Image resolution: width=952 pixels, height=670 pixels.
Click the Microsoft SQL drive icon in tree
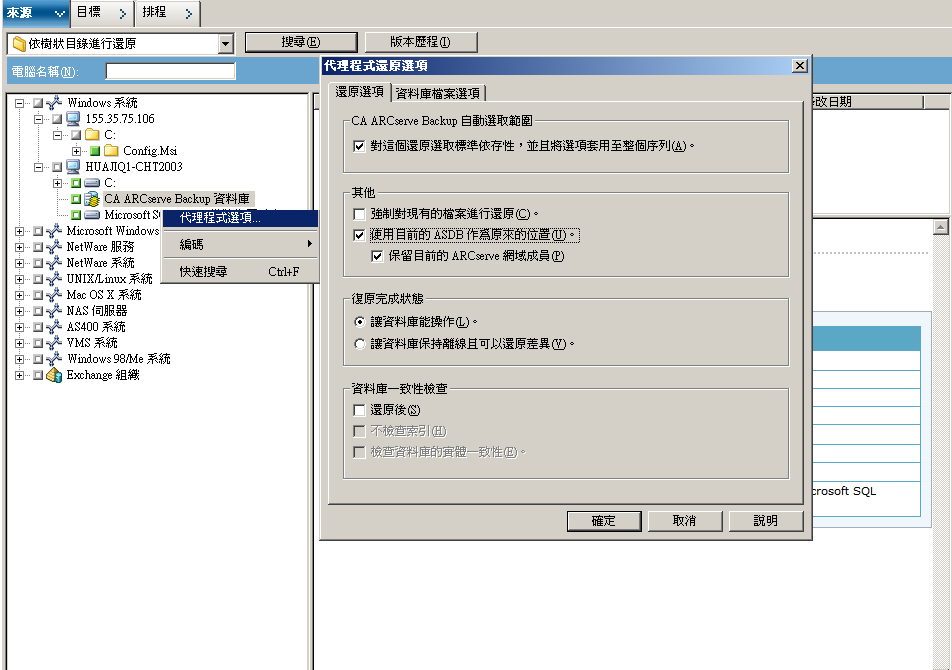click(92, 215)
